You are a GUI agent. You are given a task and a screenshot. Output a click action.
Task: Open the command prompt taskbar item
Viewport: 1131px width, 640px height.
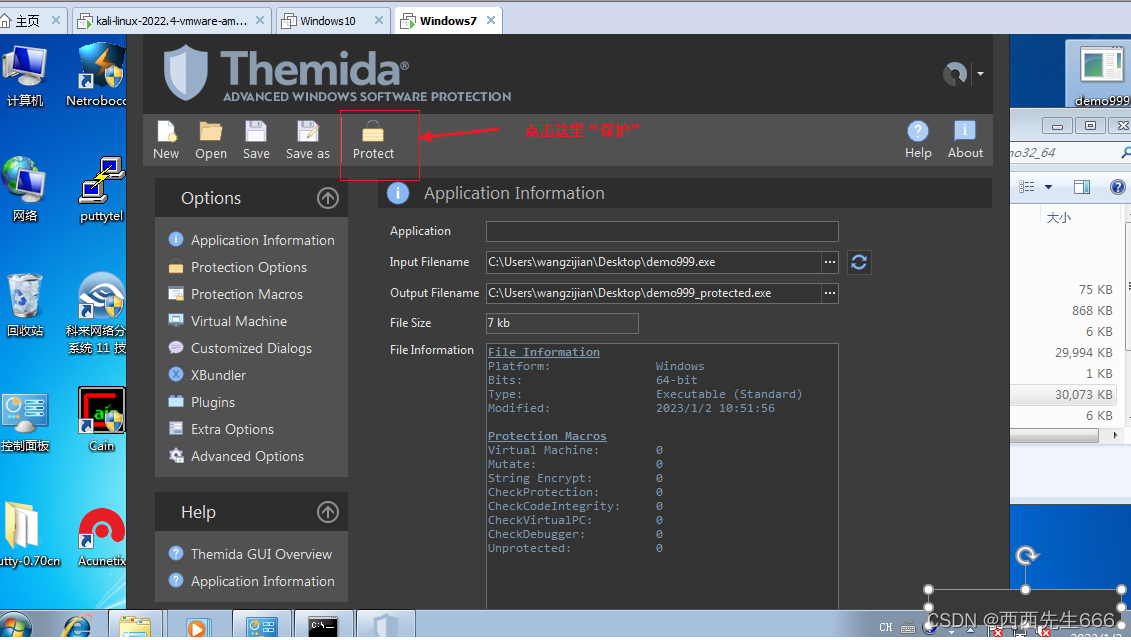(x=323, y=626)
